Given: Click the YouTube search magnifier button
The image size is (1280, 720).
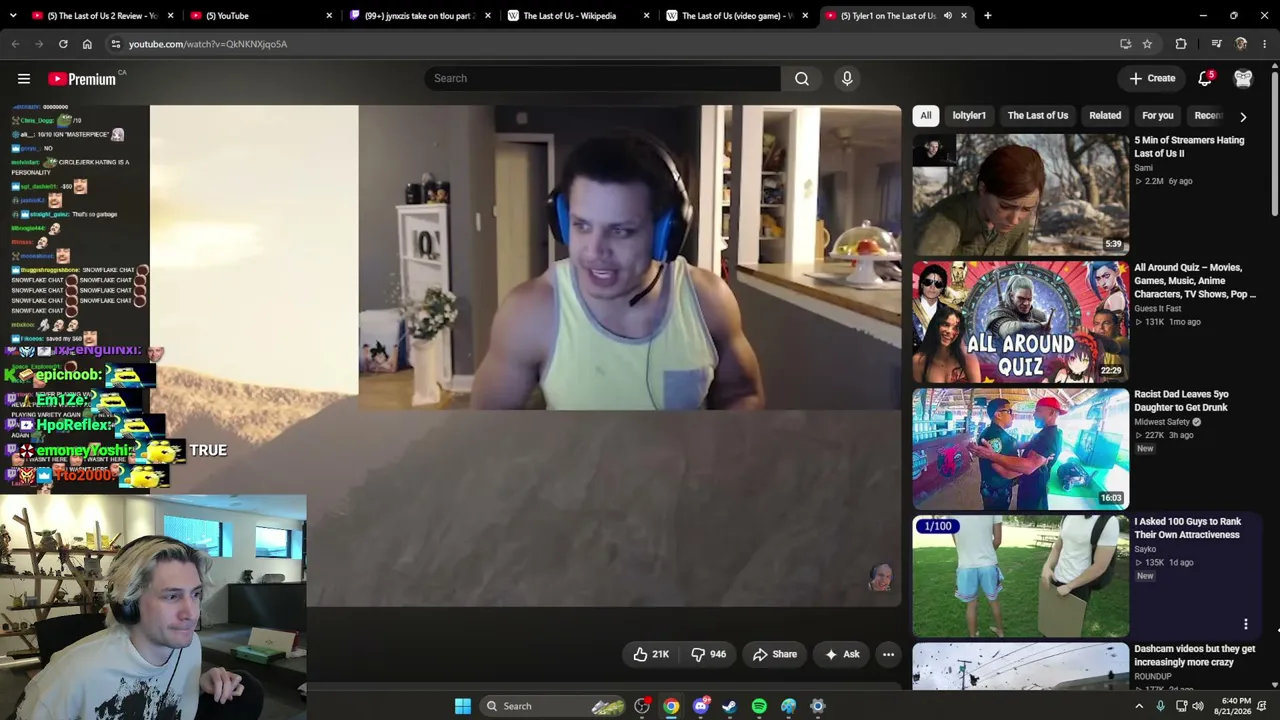Looking at the screenshot, I should (x=802, y=79).
